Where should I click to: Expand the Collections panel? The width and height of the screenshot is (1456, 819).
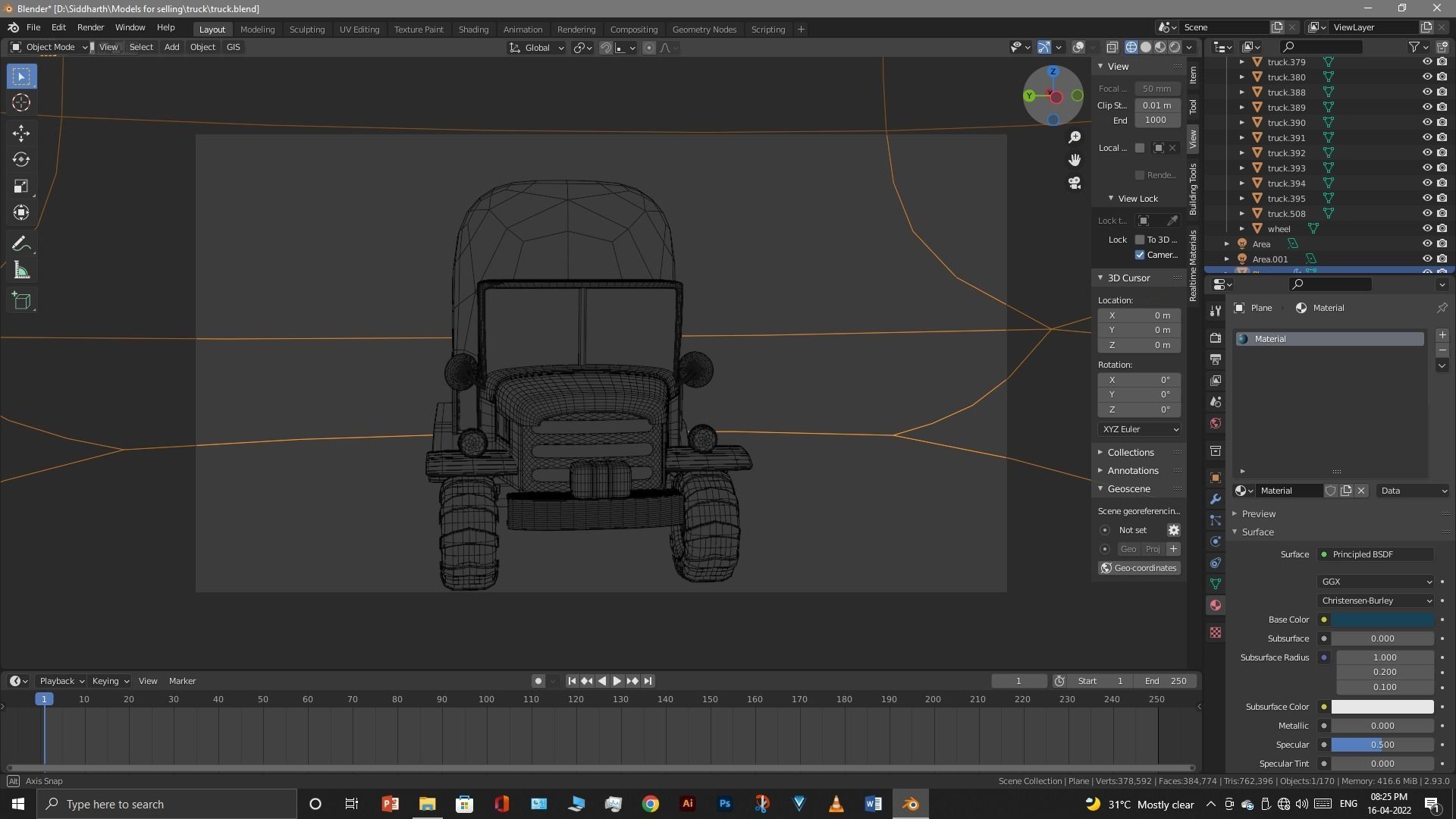tap(1130, 453)
